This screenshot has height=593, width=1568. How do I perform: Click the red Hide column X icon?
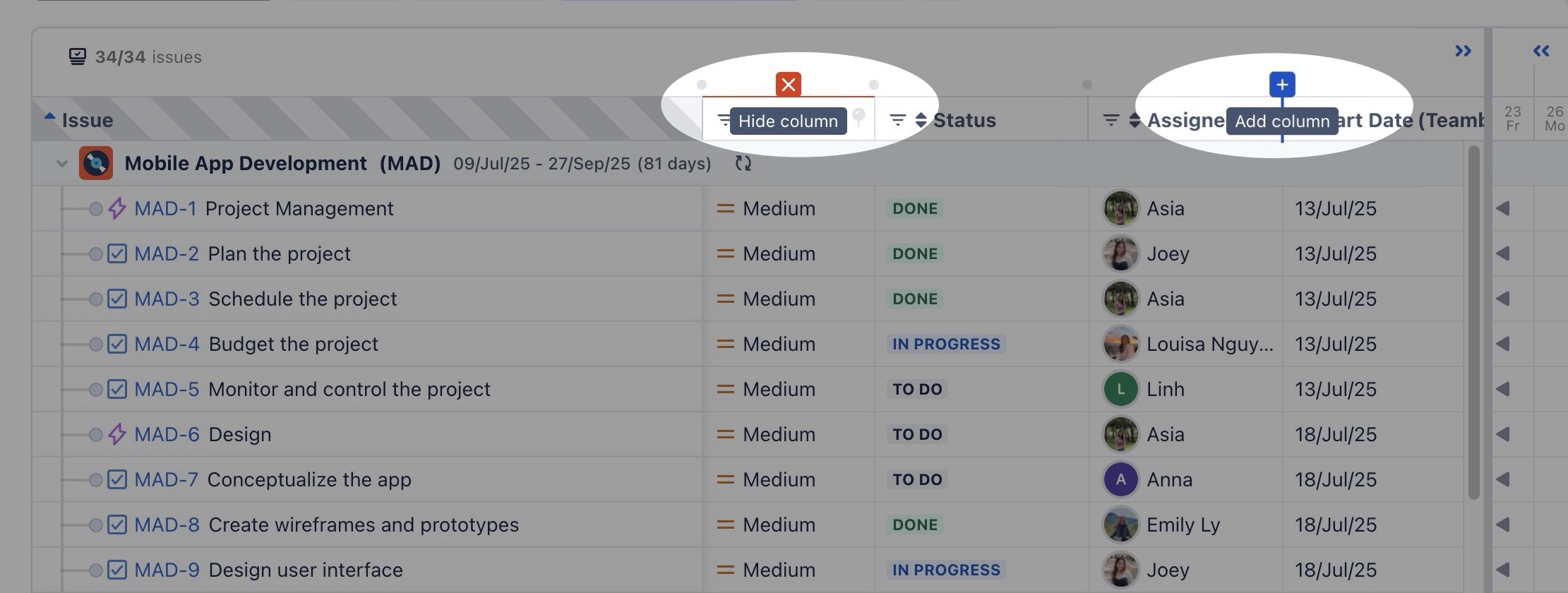coord(788,85)
